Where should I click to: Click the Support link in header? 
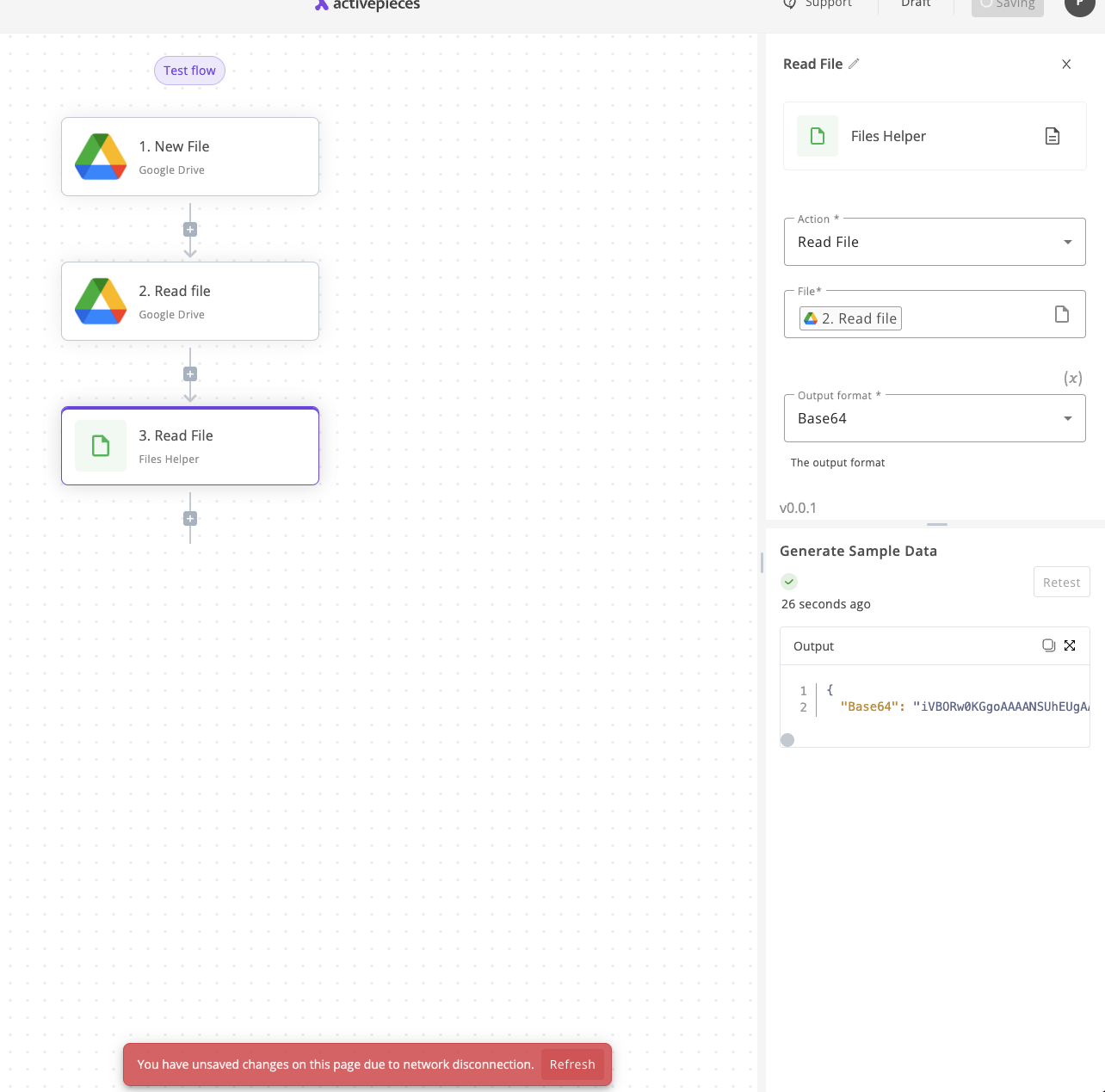click(818, 3)
